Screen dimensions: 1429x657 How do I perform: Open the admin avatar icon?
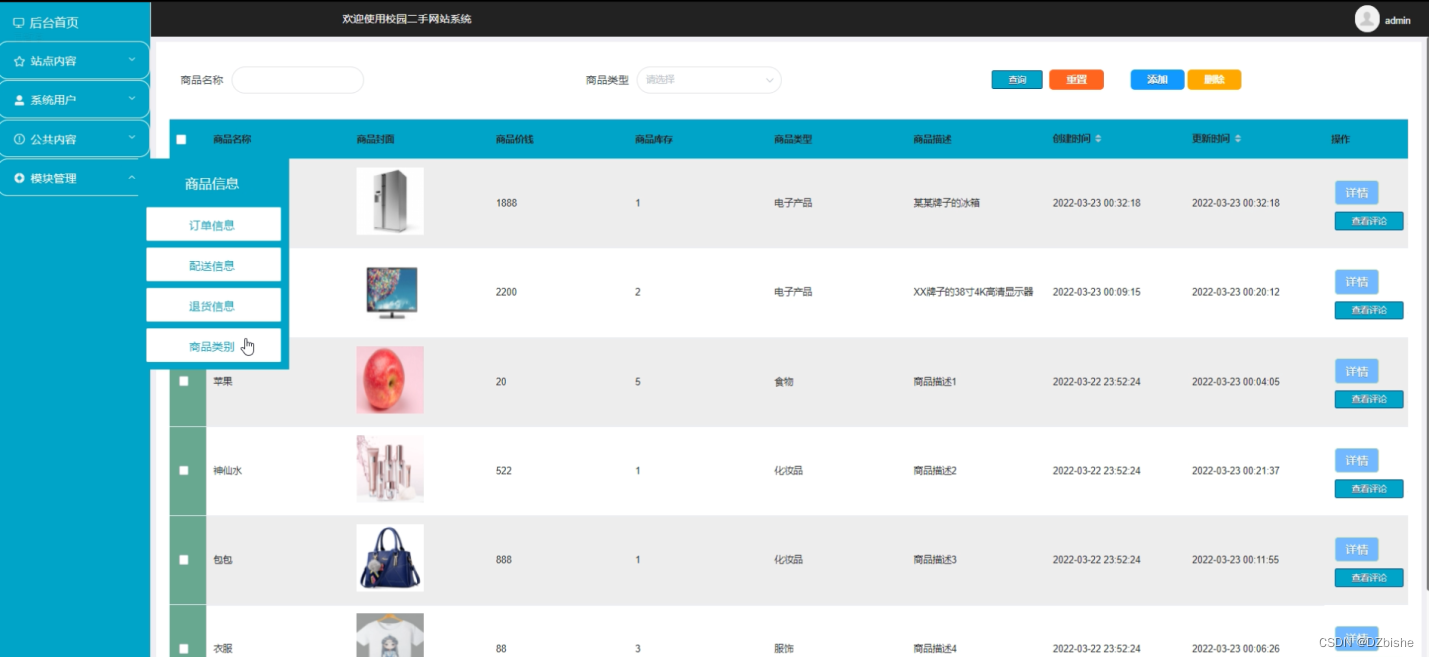point(1366,19)
